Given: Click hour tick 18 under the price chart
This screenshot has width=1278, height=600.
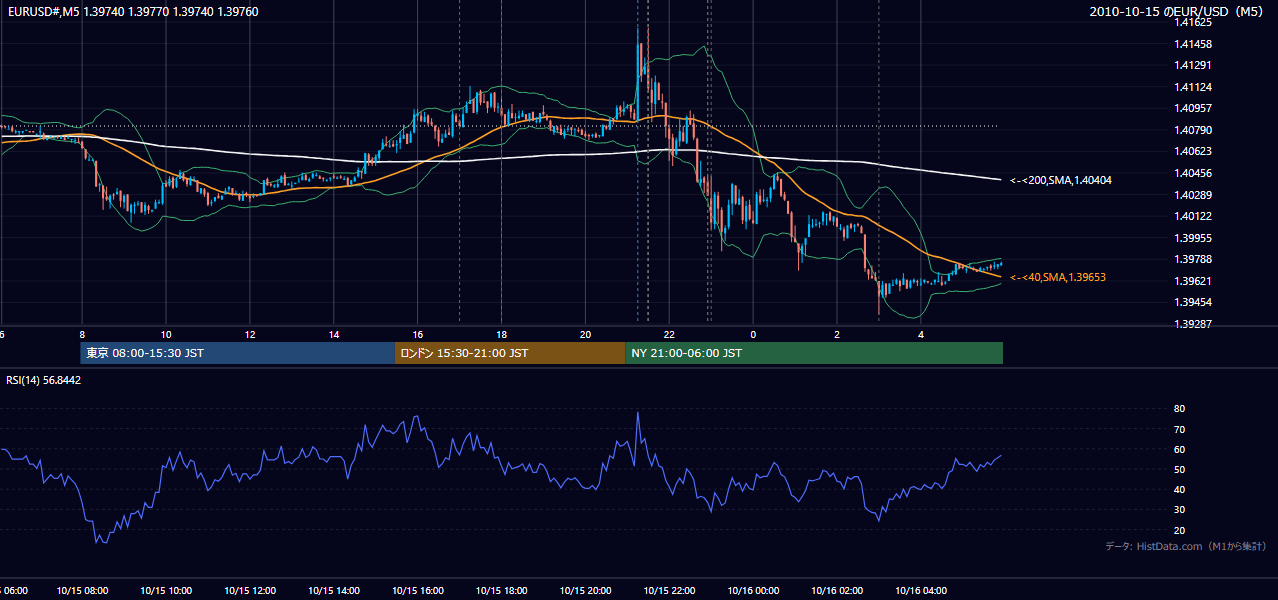Looking at the screenshot, I should coord(502,334).
